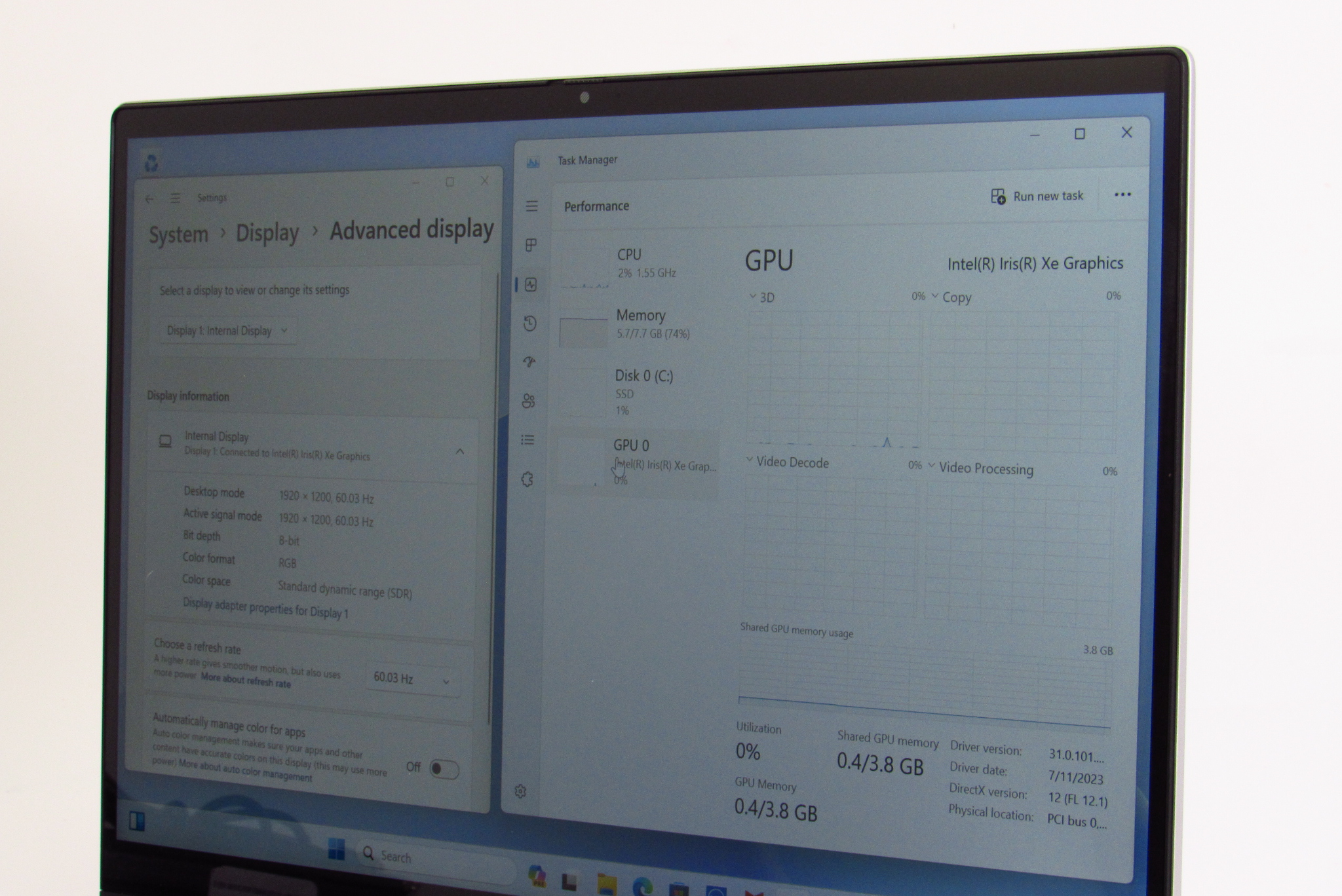Open the 3D graph engine dropdown
The image size is (1342, 896).
[761, 297]
